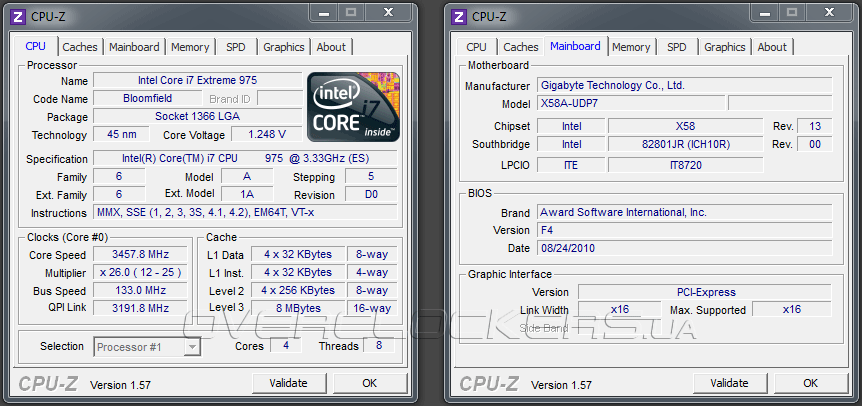The height and width of the screenshot is (406, 862).
Task: Click the CPU-Z app icon in right window title bar
Action: pos(459,16)
